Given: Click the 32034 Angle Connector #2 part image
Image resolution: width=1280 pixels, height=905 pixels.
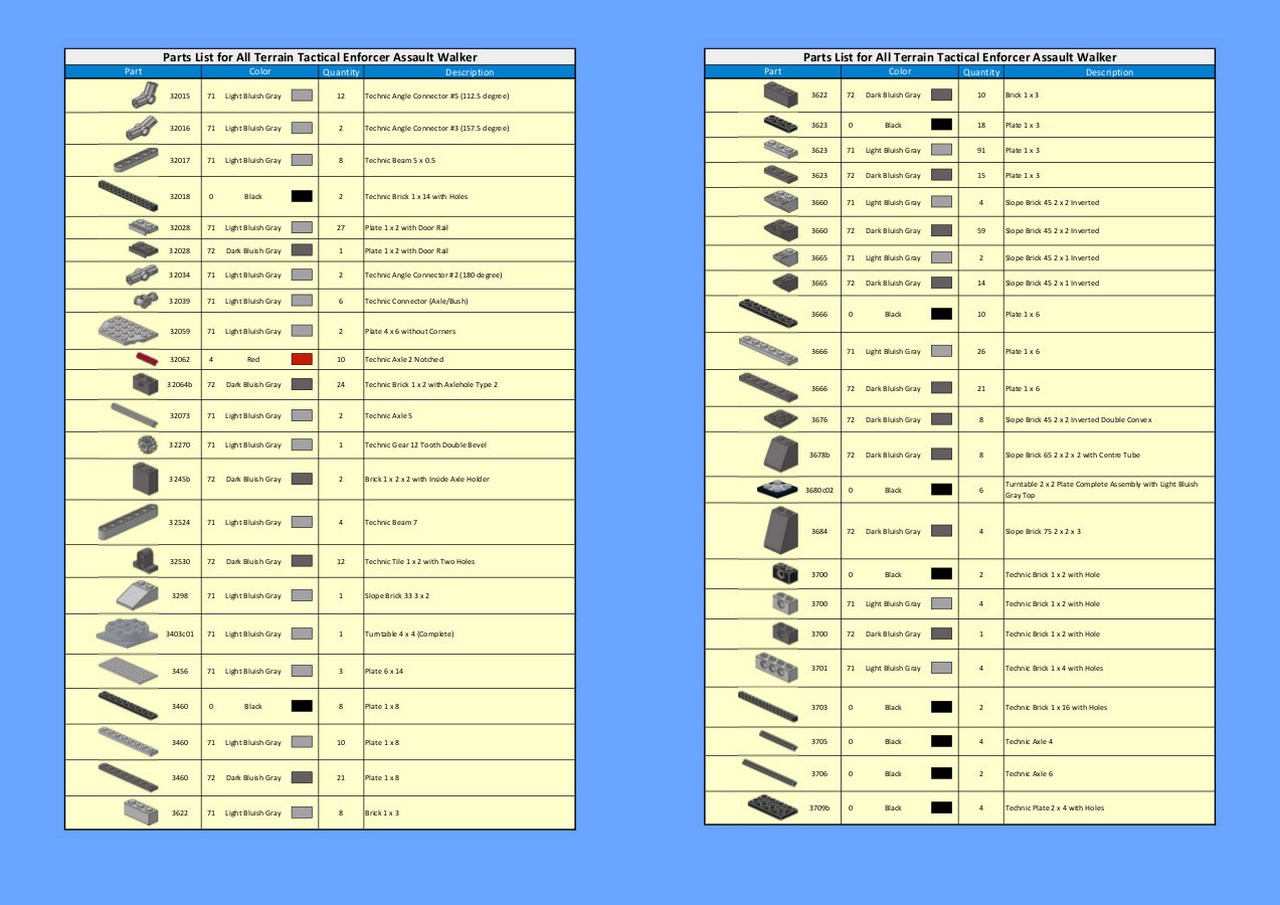Looking at the screenshot, I should pyautogui.click(x=141, y=275).
